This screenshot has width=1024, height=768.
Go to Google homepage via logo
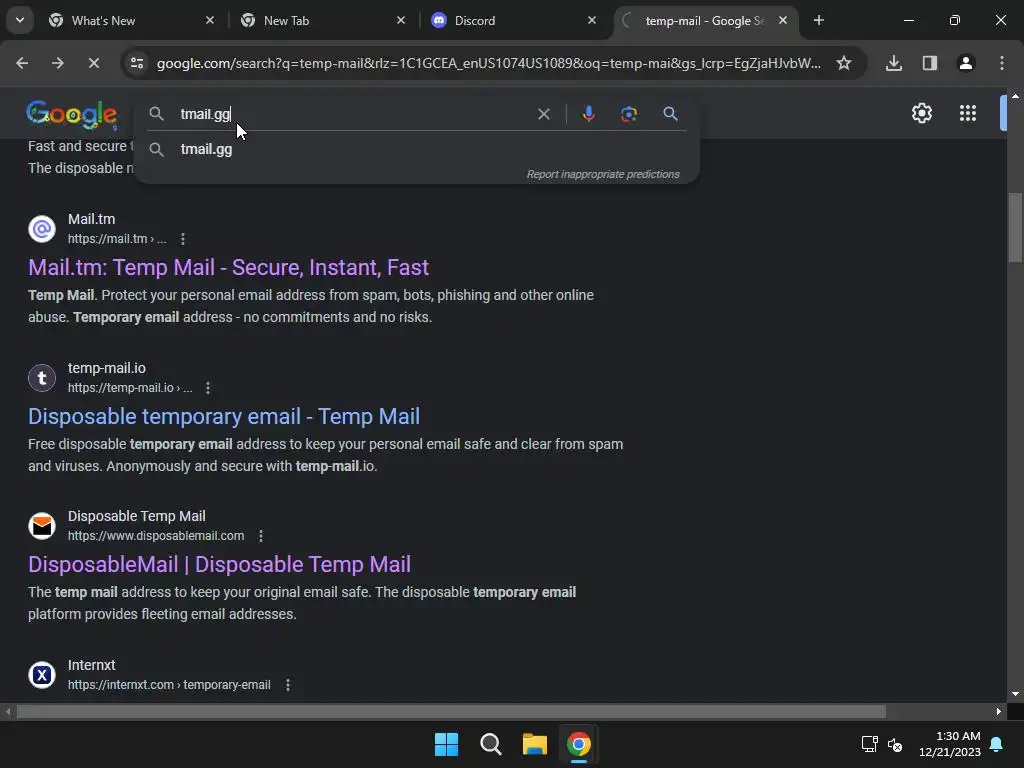(x=72, y=115)
